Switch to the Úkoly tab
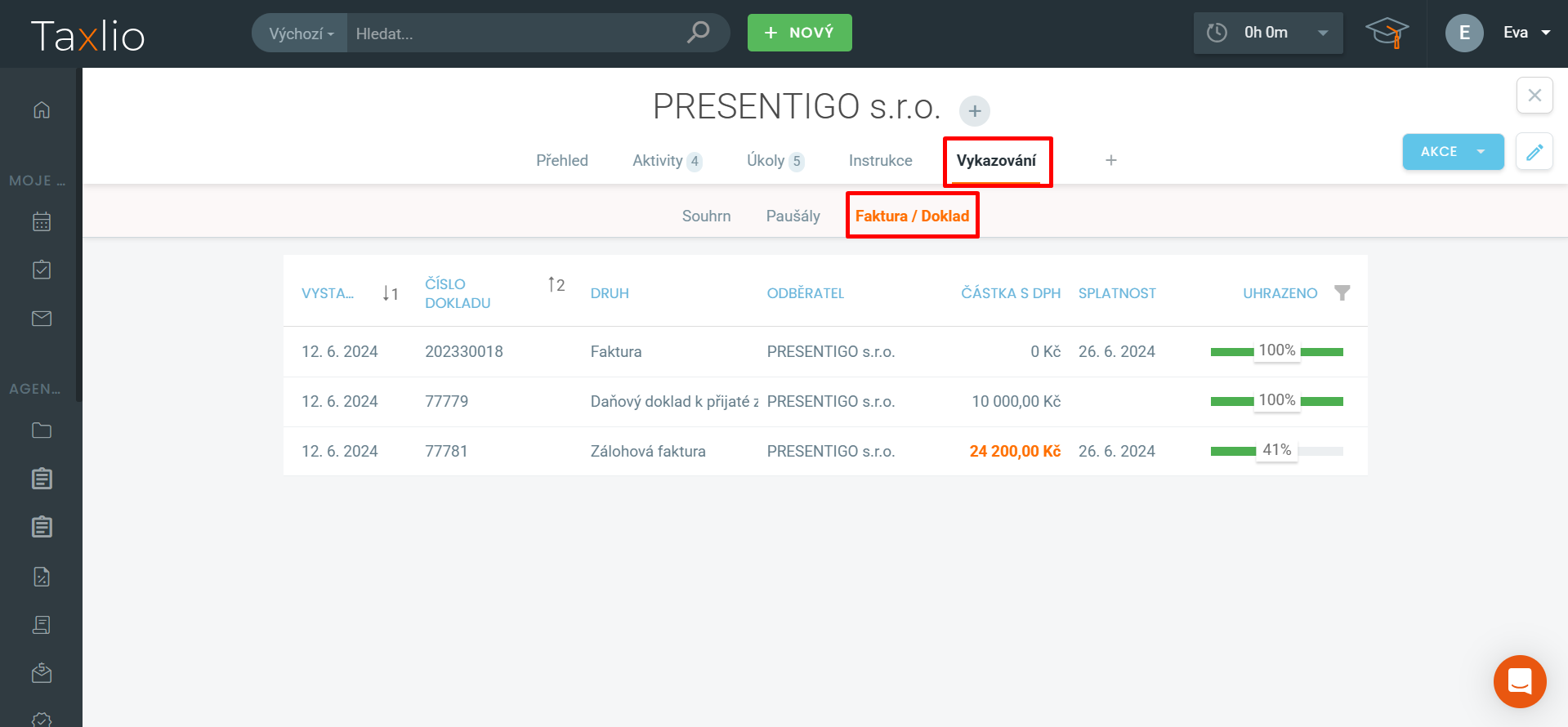Screen dimensions: 1568x727 775,161
